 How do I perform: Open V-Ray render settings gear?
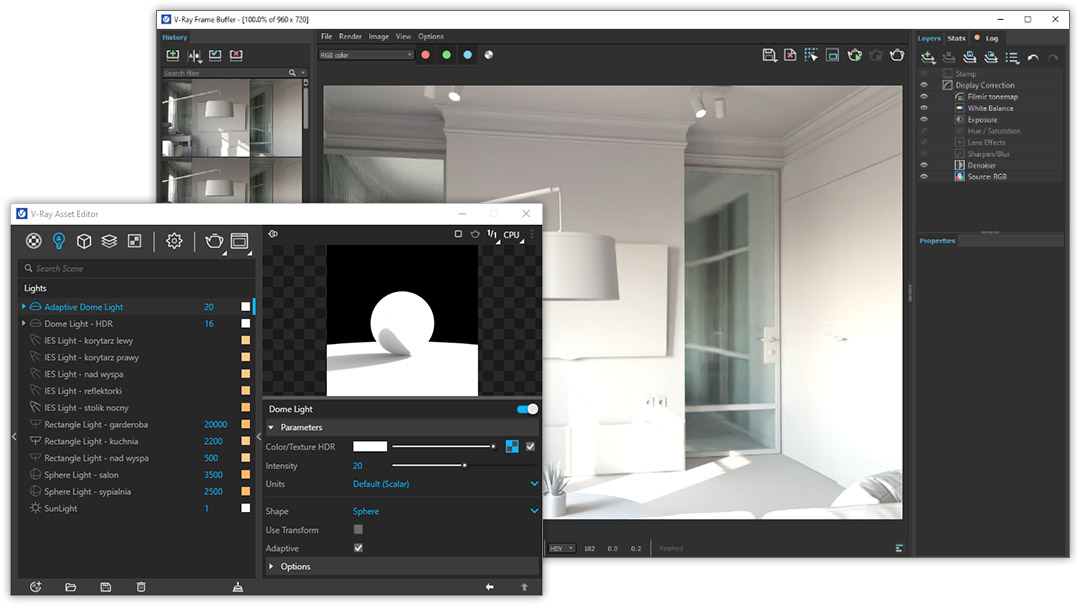(x=174, y=241)
